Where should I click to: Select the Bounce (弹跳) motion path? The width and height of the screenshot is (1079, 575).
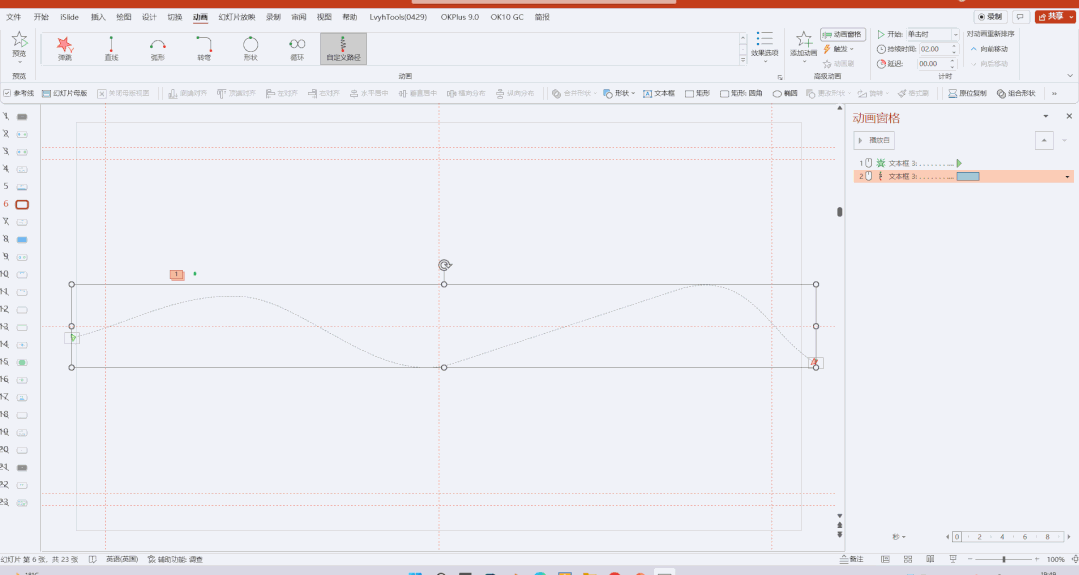(x=65, y=49)
